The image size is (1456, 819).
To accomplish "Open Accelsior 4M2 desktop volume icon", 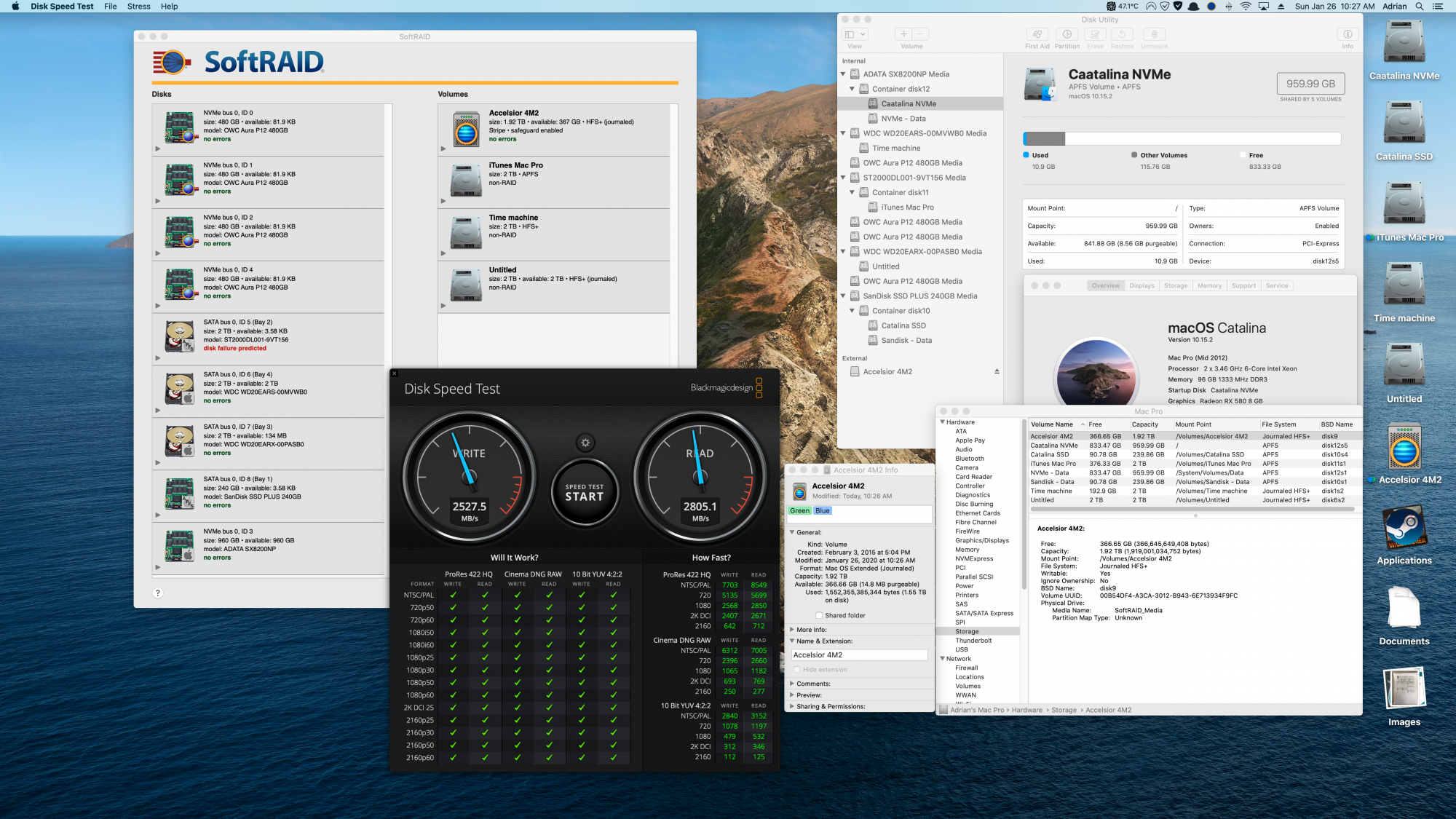I will 1404,448.
